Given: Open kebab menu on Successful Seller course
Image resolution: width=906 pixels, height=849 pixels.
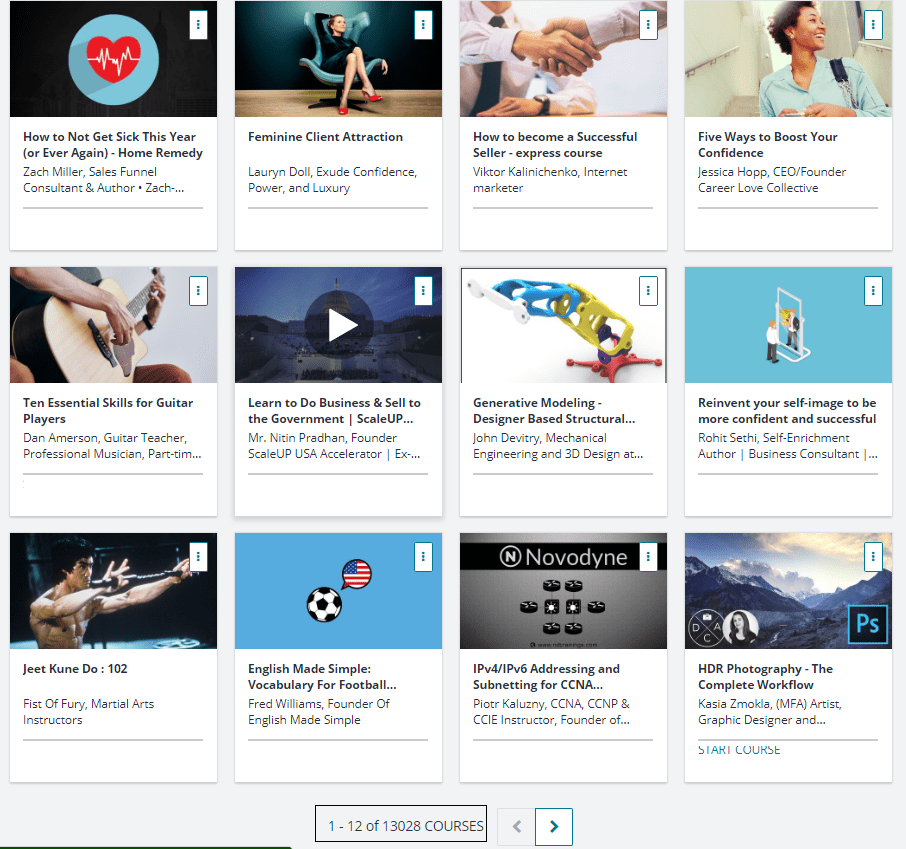Looking at the screenshot, I should click(x=648, y=25).
